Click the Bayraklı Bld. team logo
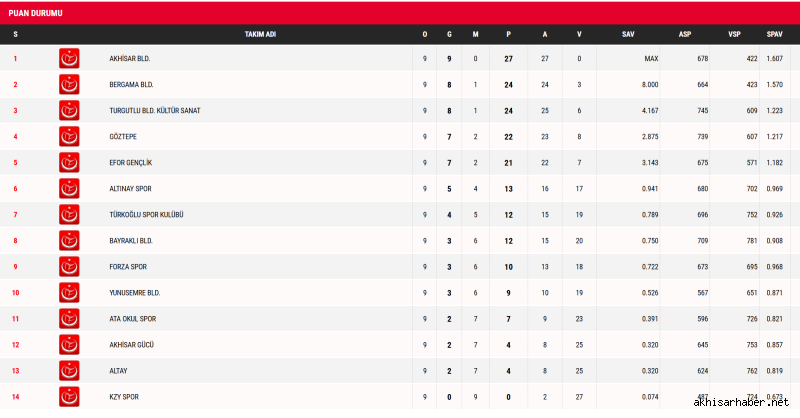The height and width of the screenshot is (418, 800). (x=69, y=240)
